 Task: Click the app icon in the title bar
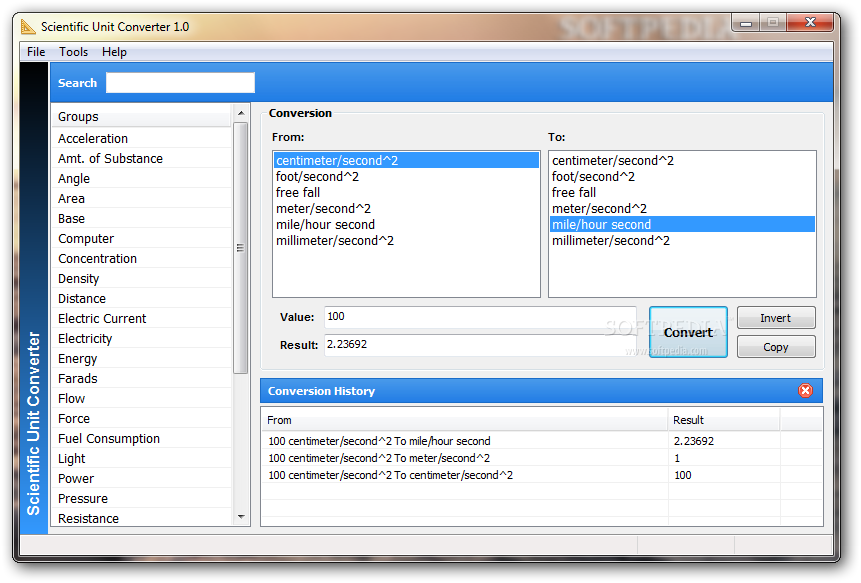tap(28, 26)
